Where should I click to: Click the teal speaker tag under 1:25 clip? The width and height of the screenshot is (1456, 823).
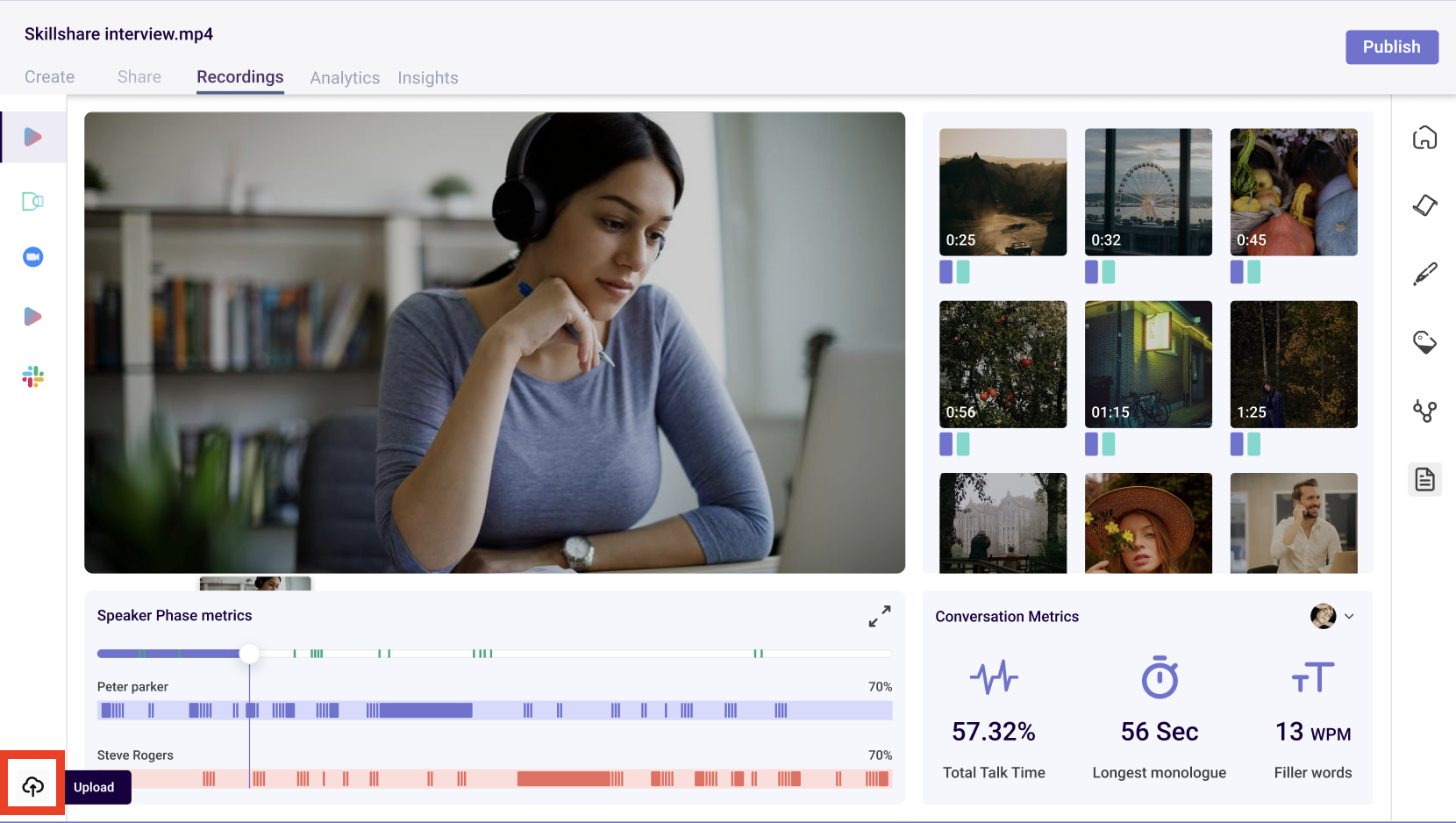1254,444
